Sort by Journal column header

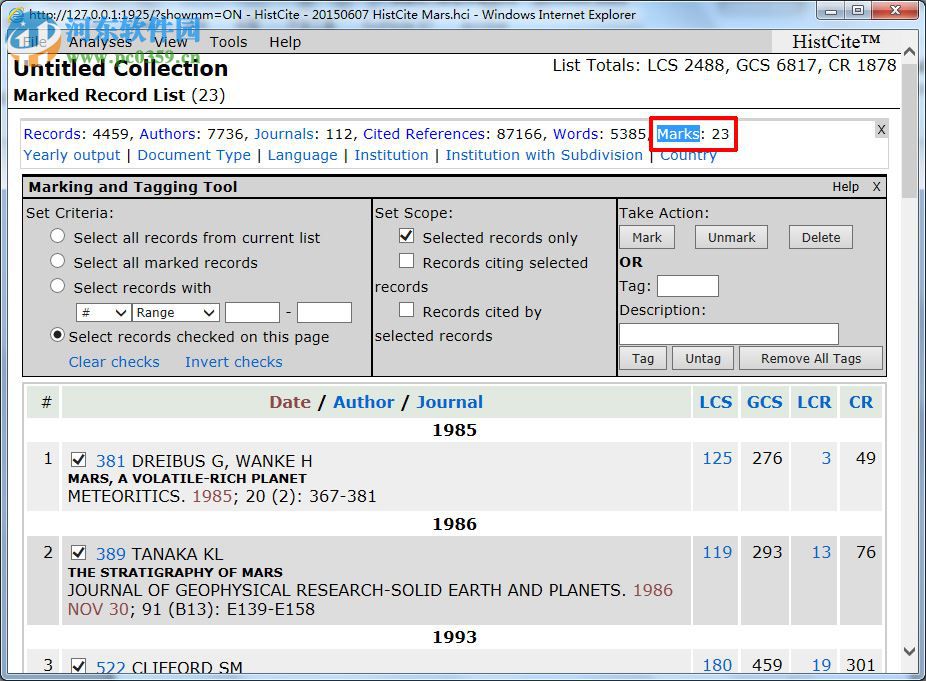[x=449, y=402]
